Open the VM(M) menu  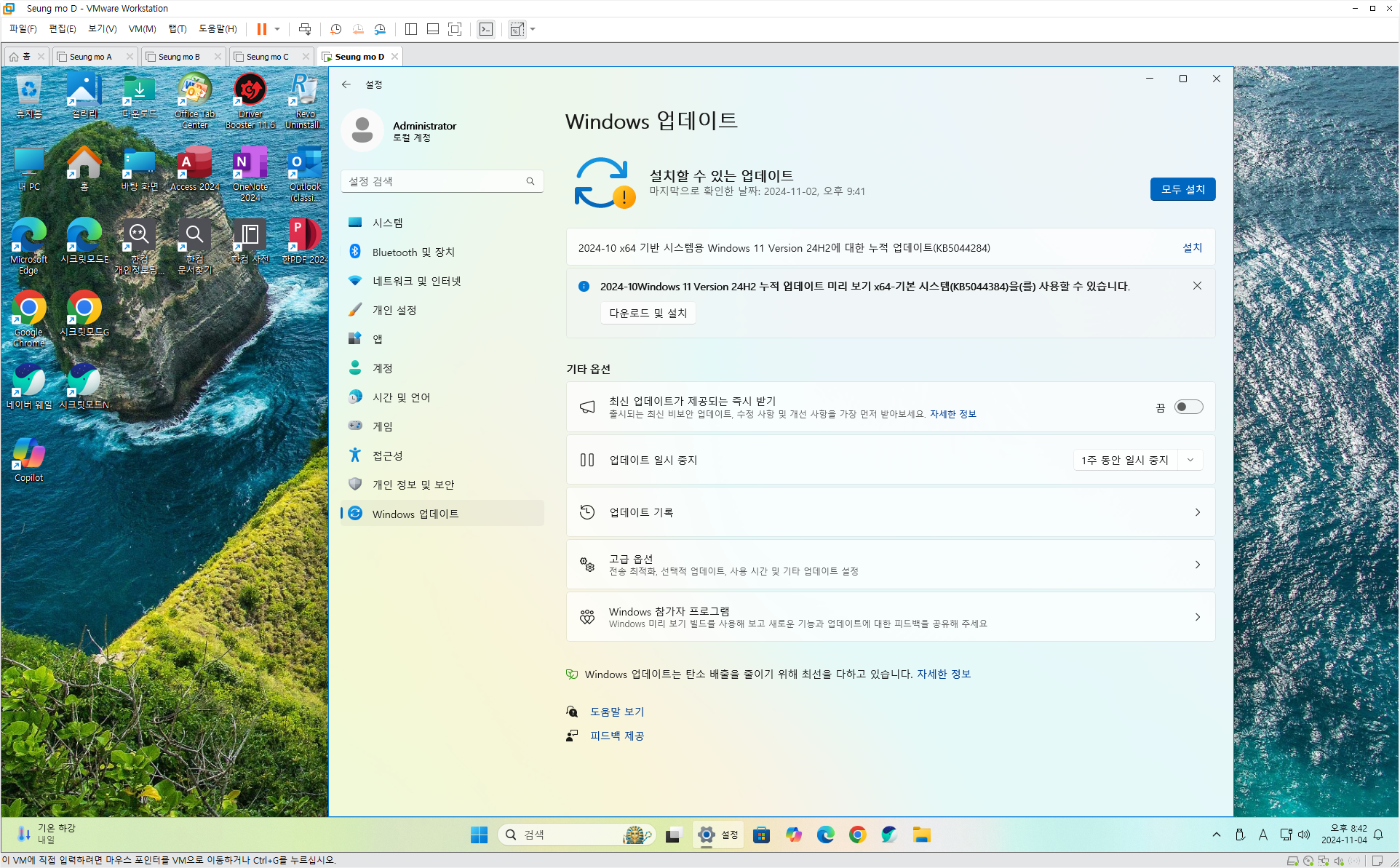pyautogui.click(x=142, y=29)
